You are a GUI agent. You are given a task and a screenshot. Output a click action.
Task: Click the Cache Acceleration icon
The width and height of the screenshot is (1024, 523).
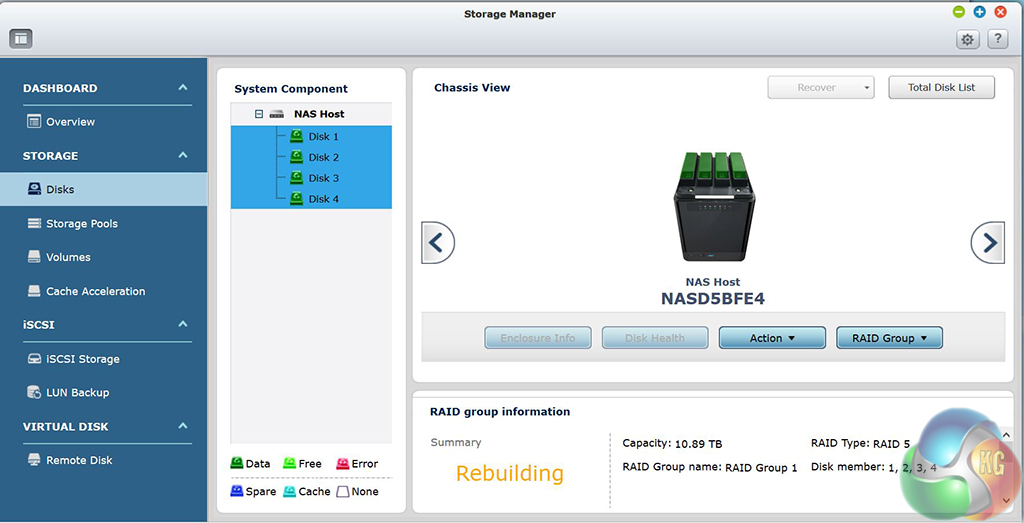click(x=34, y=291)
